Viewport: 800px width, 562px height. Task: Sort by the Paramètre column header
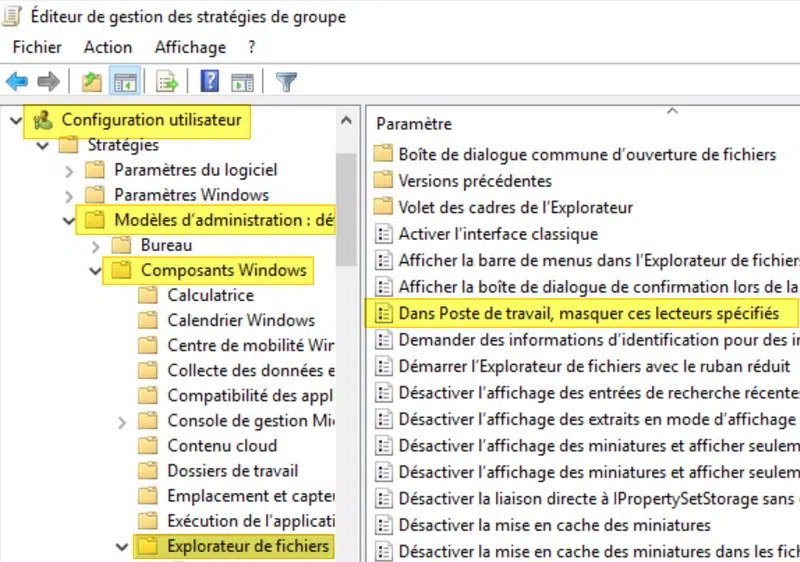point(414,124)
